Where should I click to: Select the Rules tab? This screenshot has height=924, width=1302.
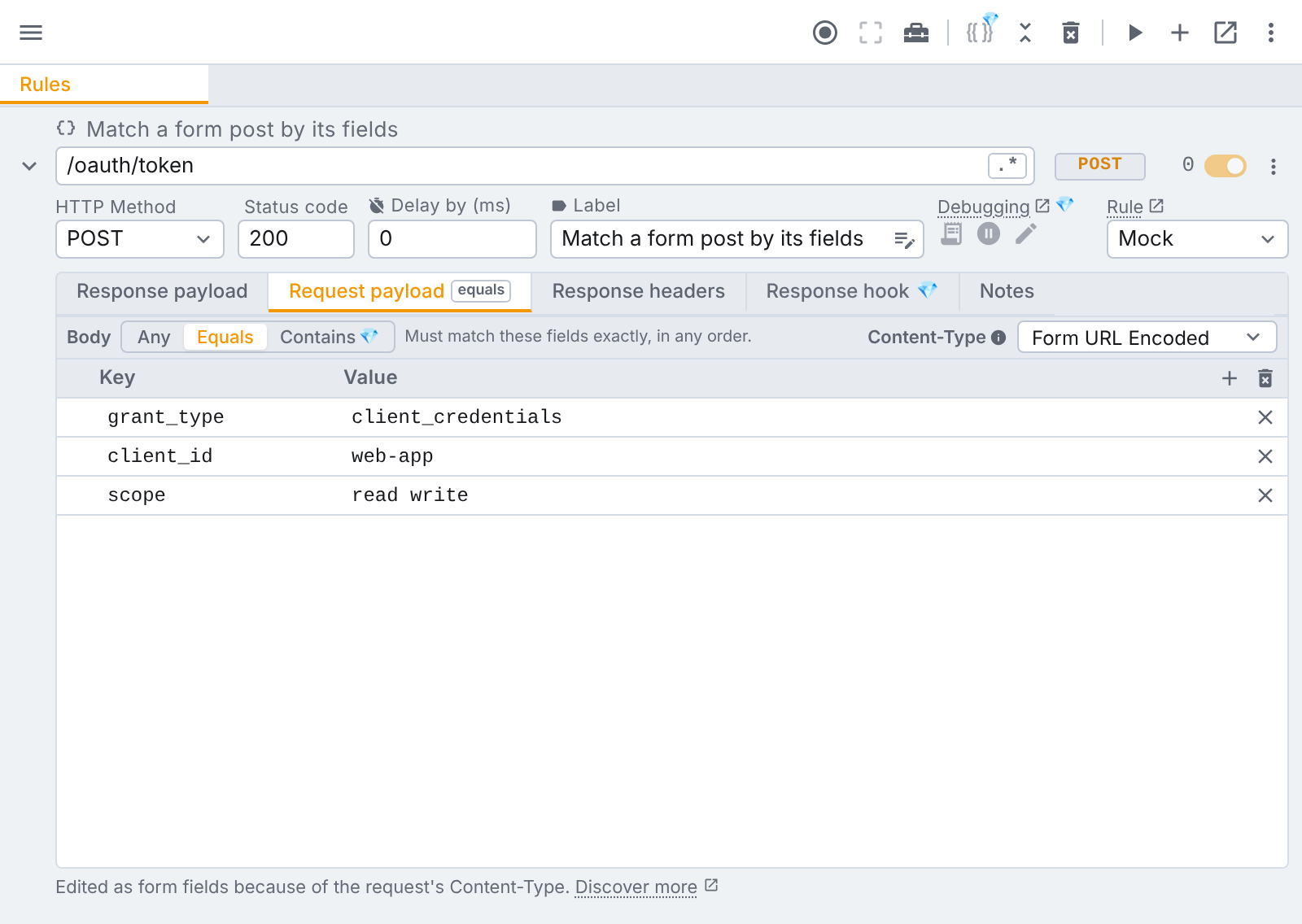104,85
